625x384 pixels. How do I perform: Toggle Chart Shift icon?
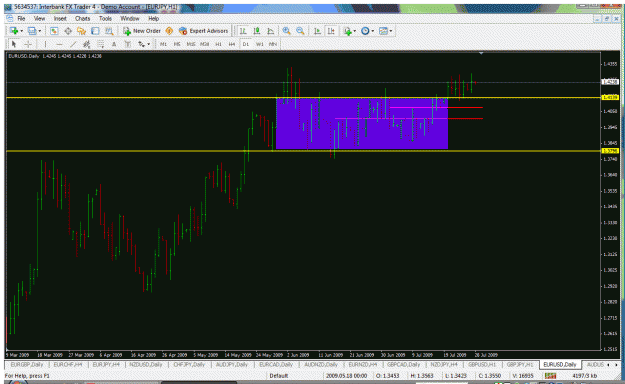pyautogui.click(x=331, y=31)
